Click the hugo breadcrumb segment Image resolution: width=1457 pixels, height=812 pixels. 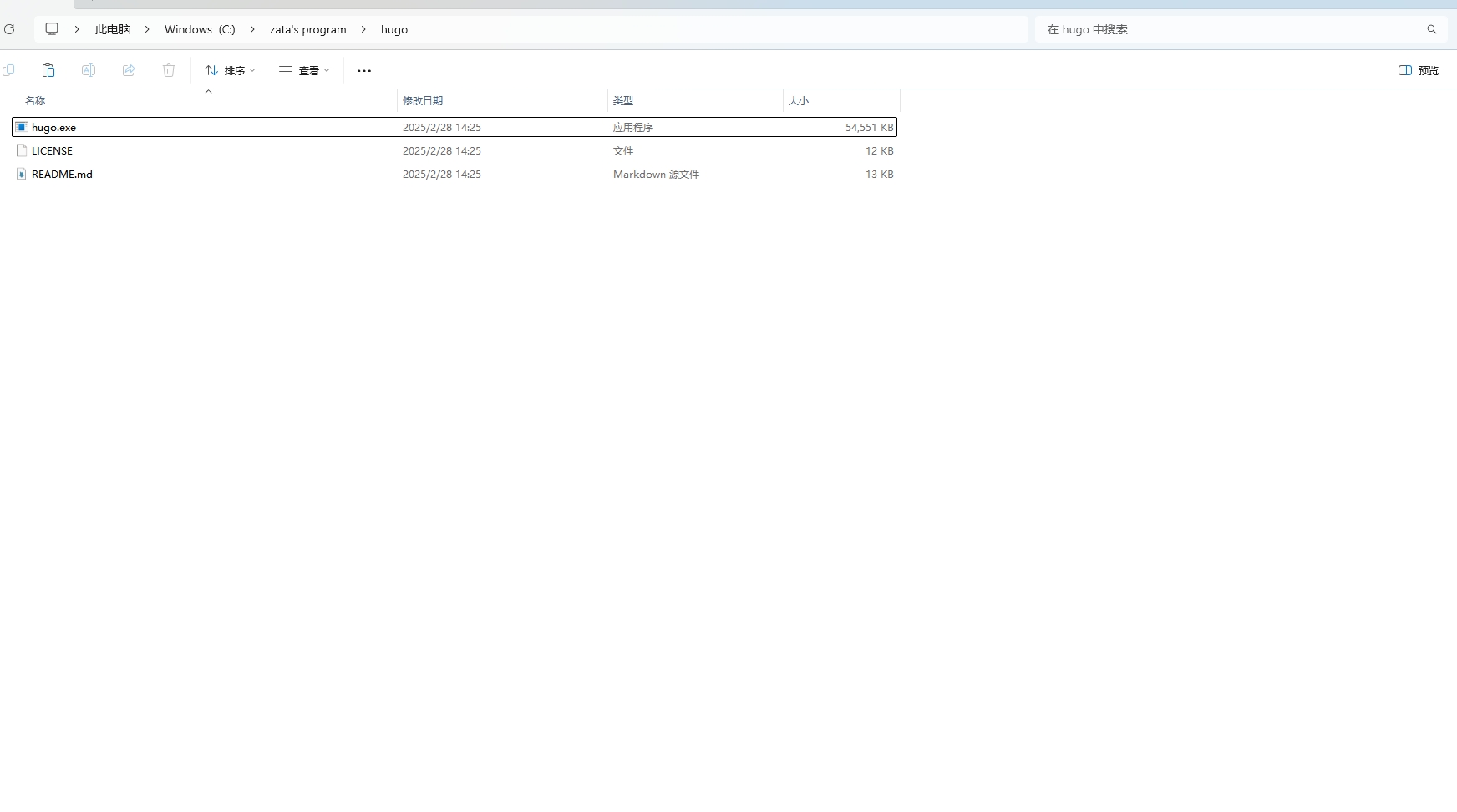[x=394, y=29]
